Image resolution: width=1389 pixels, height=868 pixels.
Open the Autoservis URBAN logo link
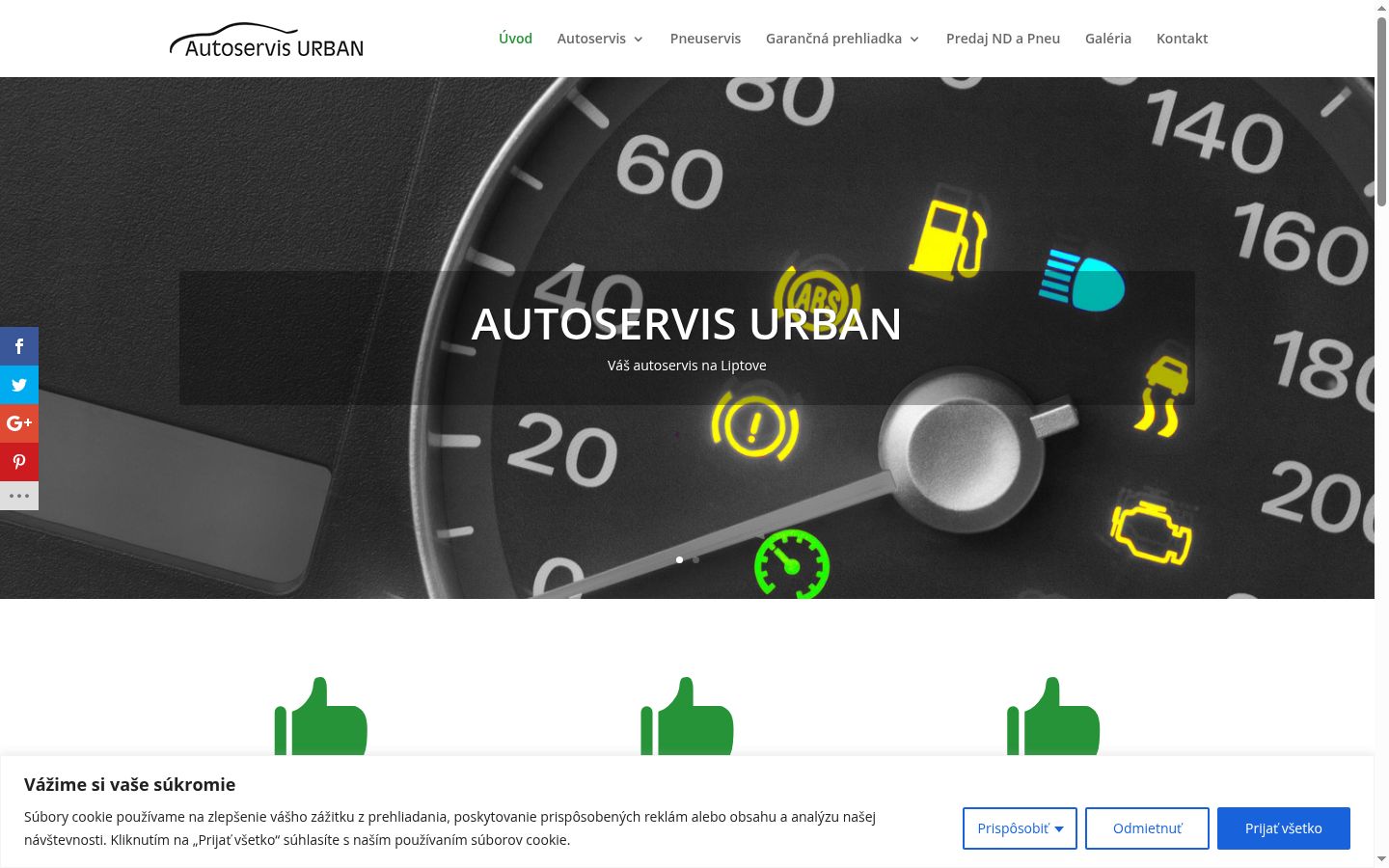tap(266, 41)
